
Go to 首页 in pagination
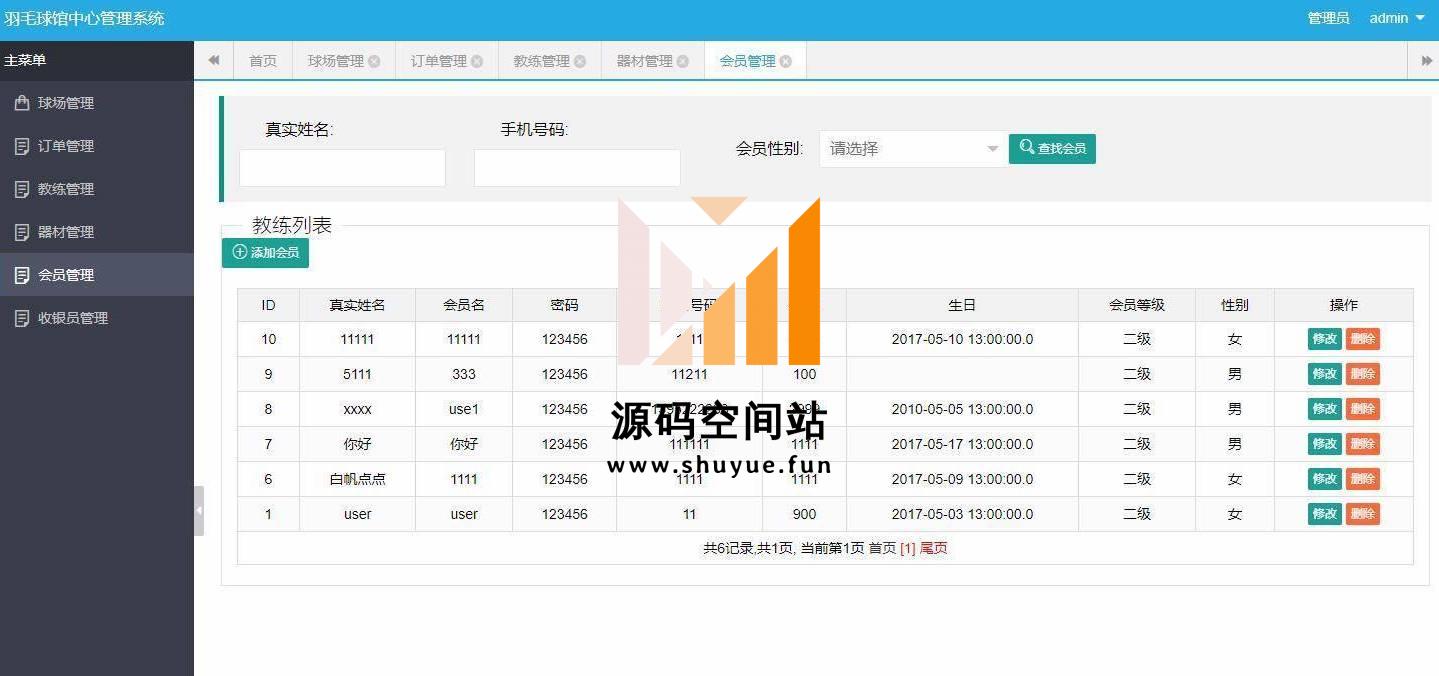click(x=882, y=549)
